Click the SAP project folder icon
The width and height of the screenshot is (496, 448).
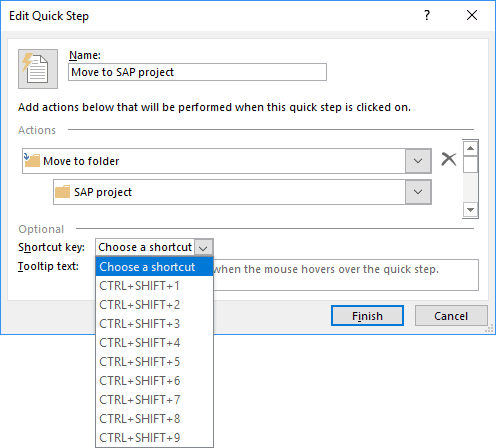pyautogui.click(x=62, y=192)
